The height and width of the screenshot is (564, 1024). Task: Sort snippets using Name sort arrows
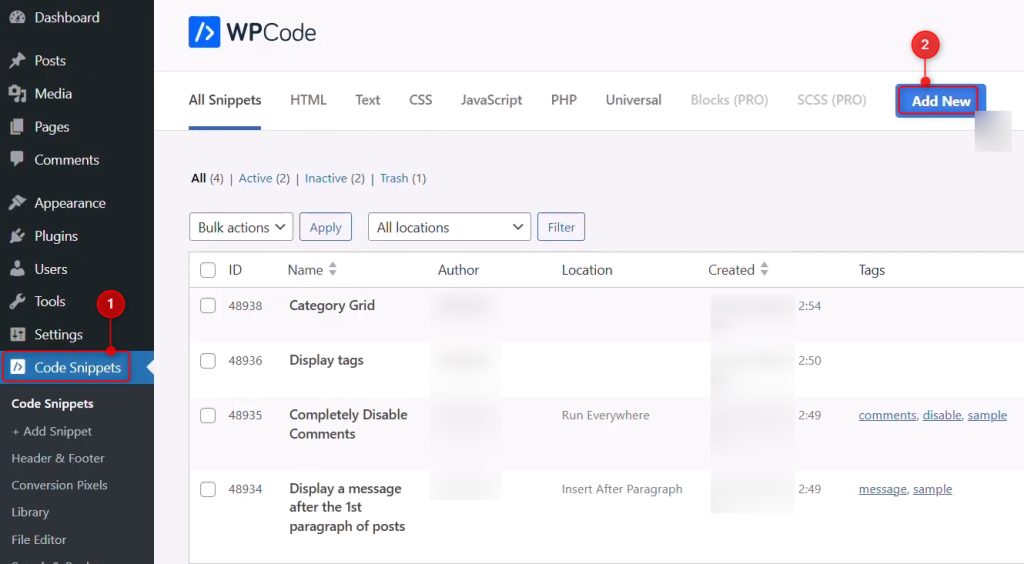pyautogui.click(x=332, y=269)
